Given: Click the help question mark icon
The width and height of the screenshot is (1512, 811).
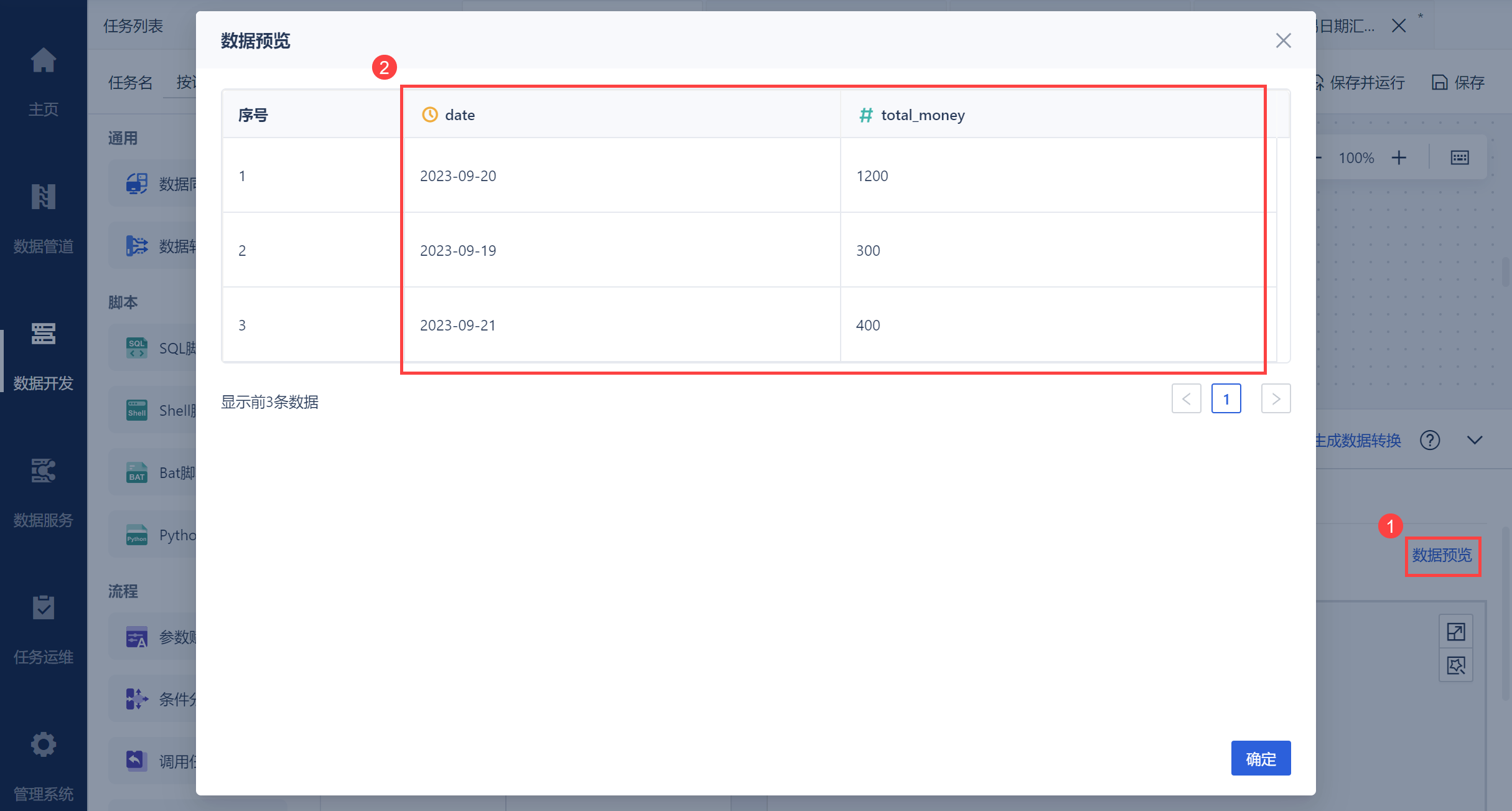Looking at the screenshot, I should [x=1430, y=440].
